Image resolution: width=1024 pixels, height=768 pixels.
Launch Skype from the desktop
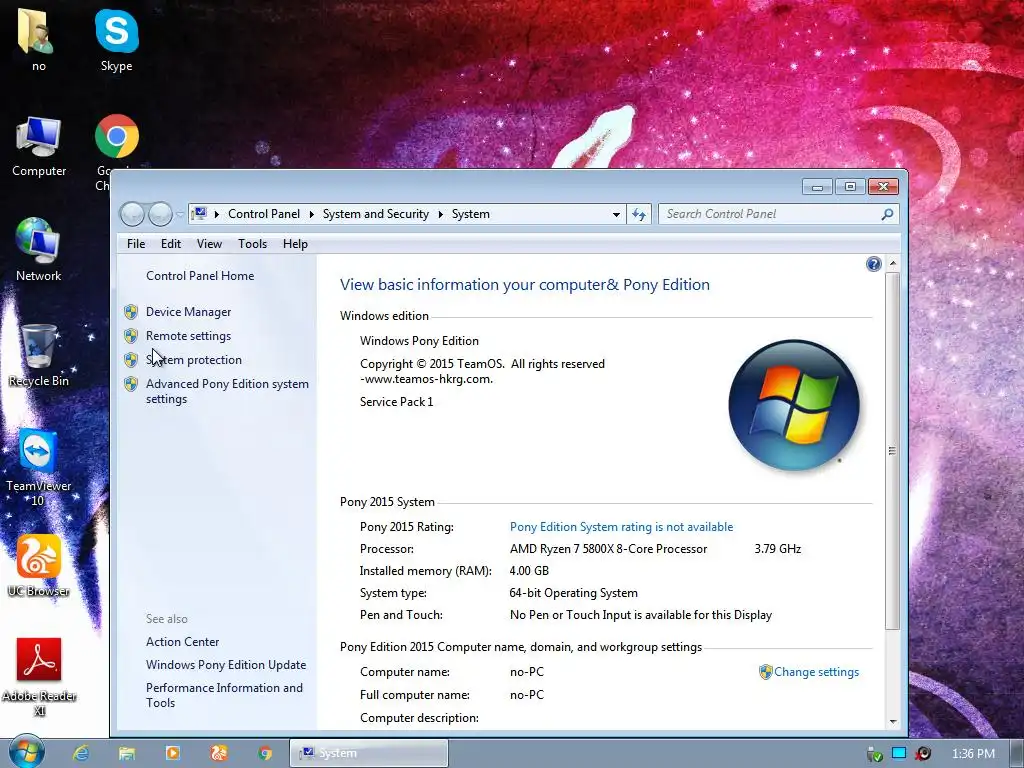tap(116, 40)
